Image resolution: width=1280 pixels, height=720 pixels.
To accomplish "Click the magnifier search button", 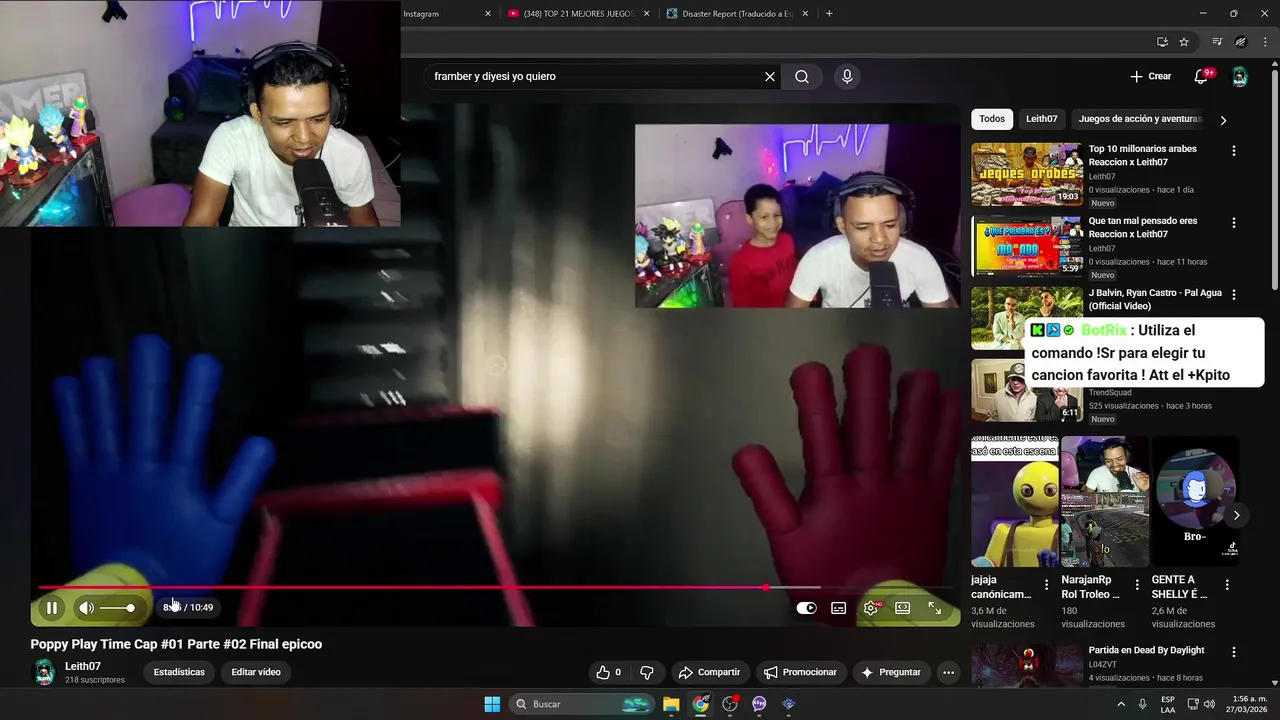I will [802, 76].
